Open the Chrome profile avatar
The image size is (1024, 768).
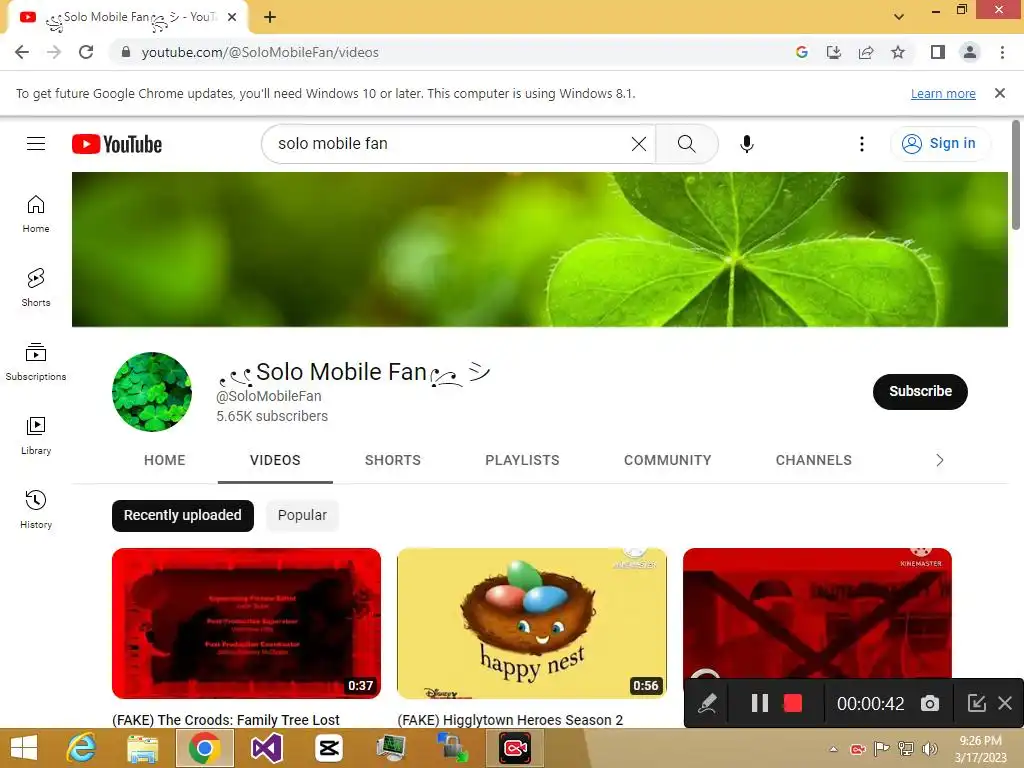pos(970,52)
